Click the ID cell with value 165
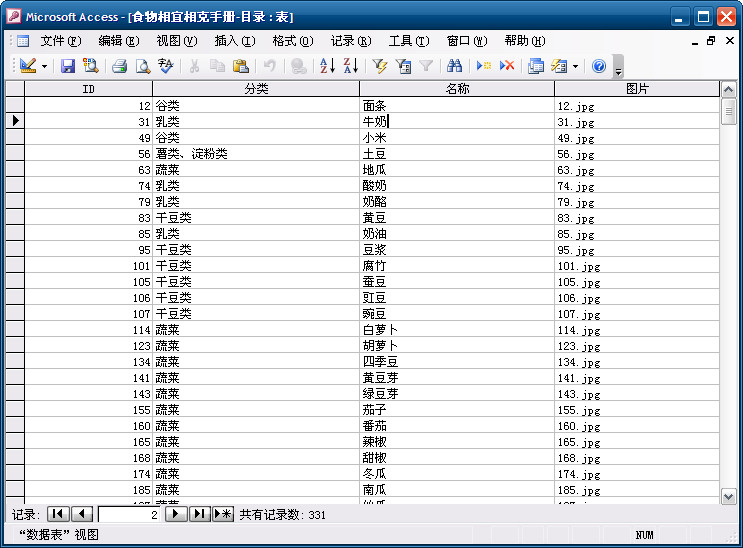This screenshot has width=743, height=548. (89, 442)
